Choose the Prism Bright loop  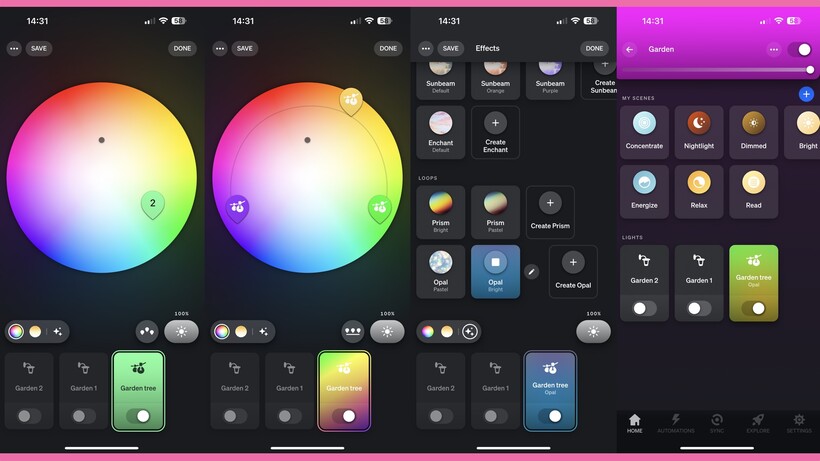pos(440,212)
